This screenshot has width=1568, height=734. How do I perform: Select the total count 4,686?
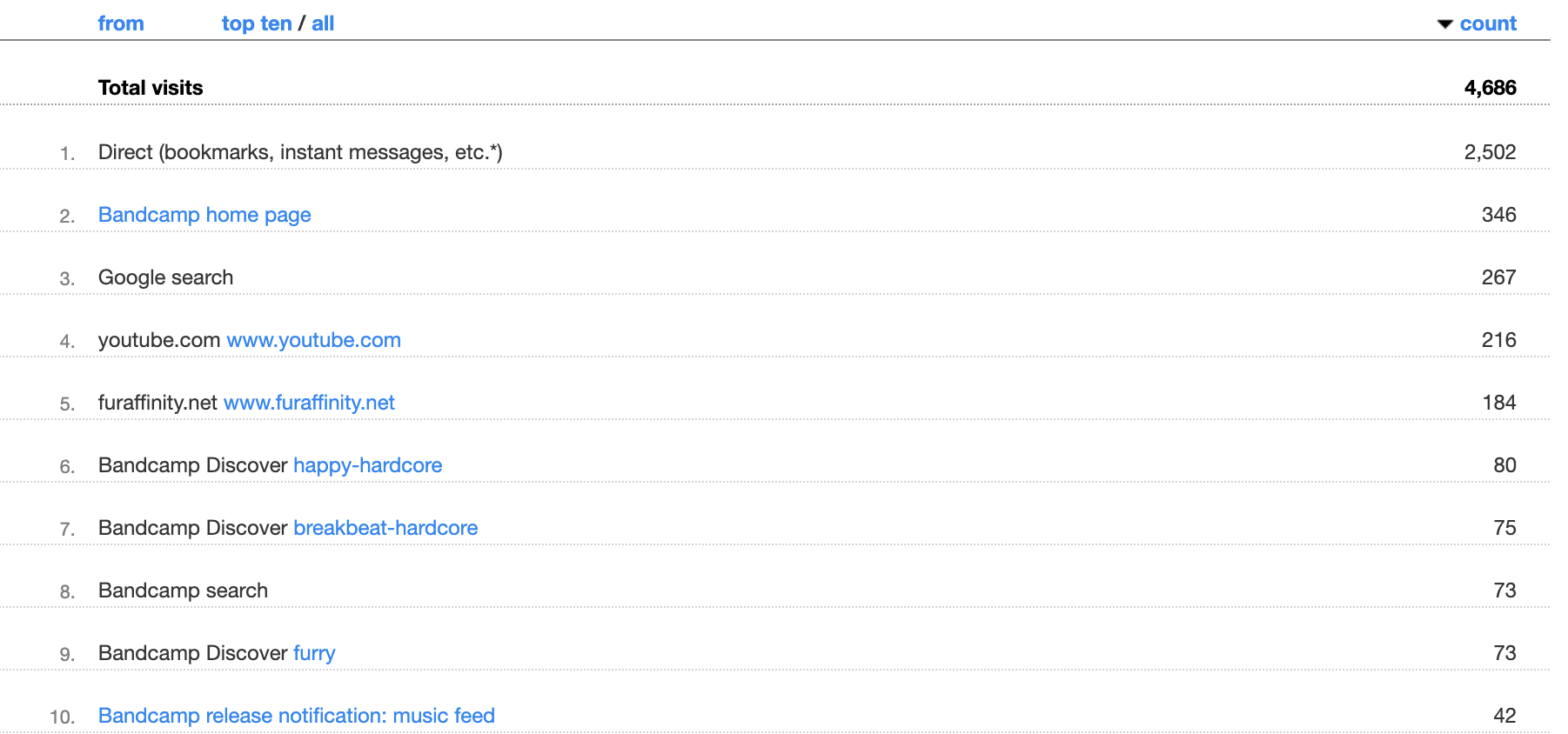click(x=1490, y=88)
